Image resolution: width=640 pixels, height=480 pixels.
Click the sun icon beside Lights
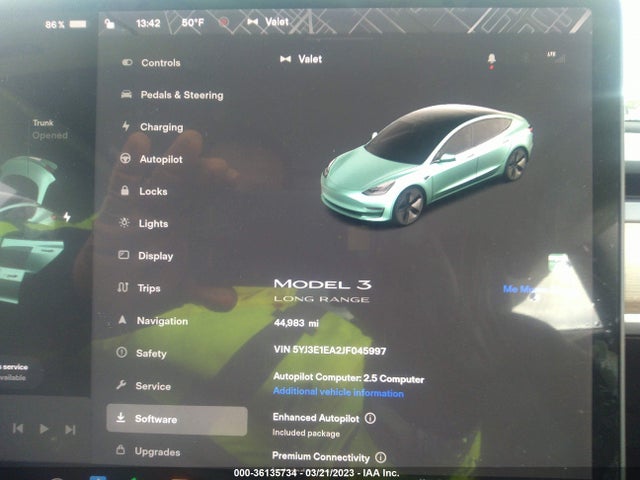(124, 222)
